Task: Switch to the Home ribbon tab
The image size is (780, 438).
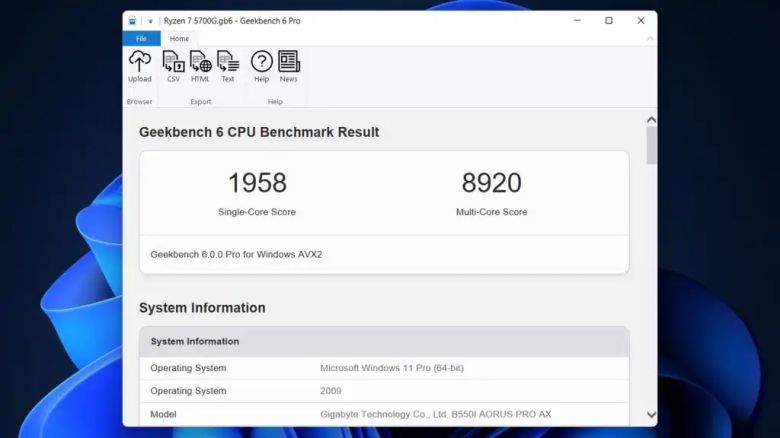Action: [x=179, y=39]
